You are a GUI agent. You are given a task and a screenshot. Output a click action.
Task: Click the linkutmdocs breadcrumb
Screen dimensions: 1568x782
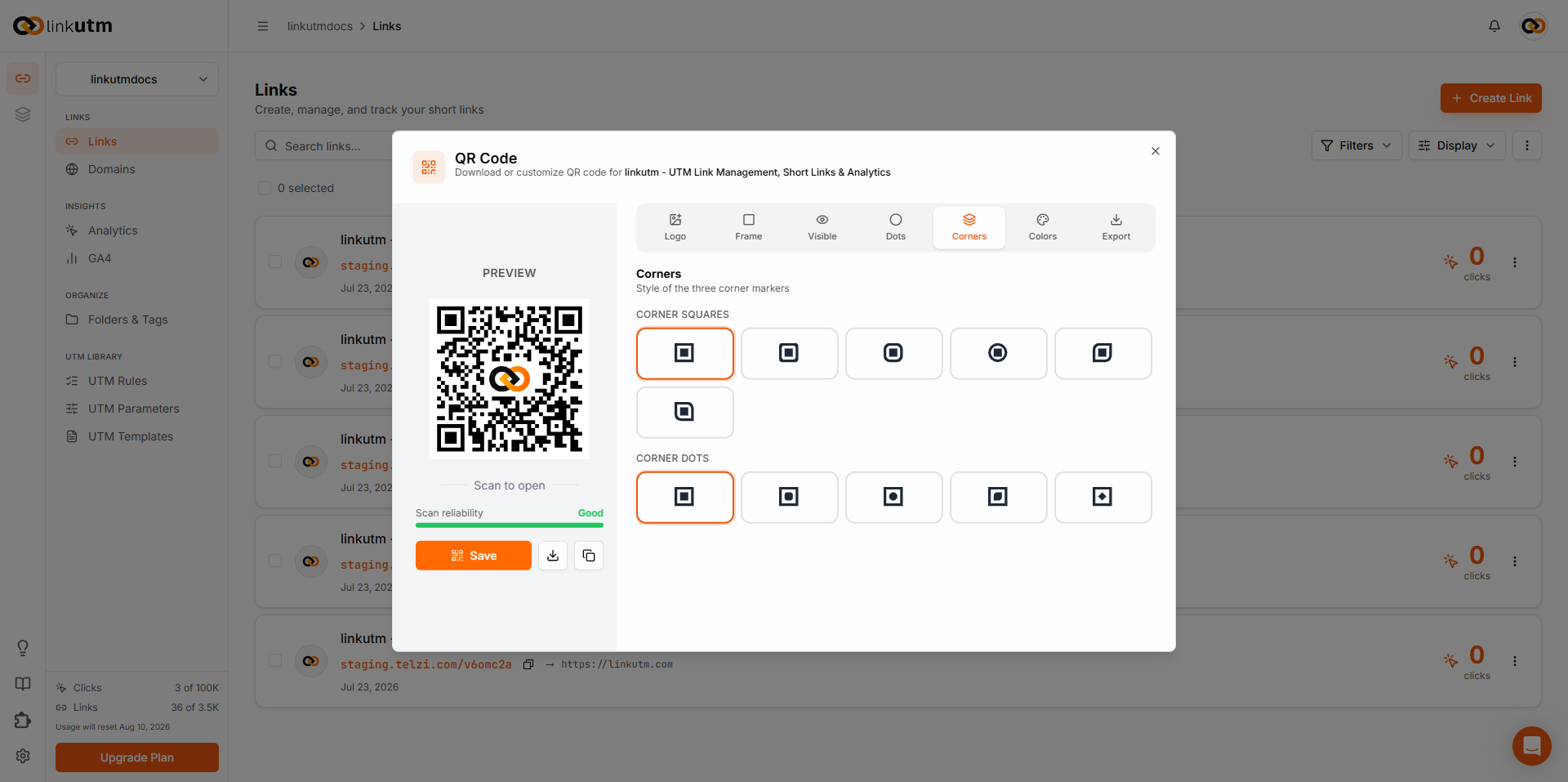coord(320,26)
